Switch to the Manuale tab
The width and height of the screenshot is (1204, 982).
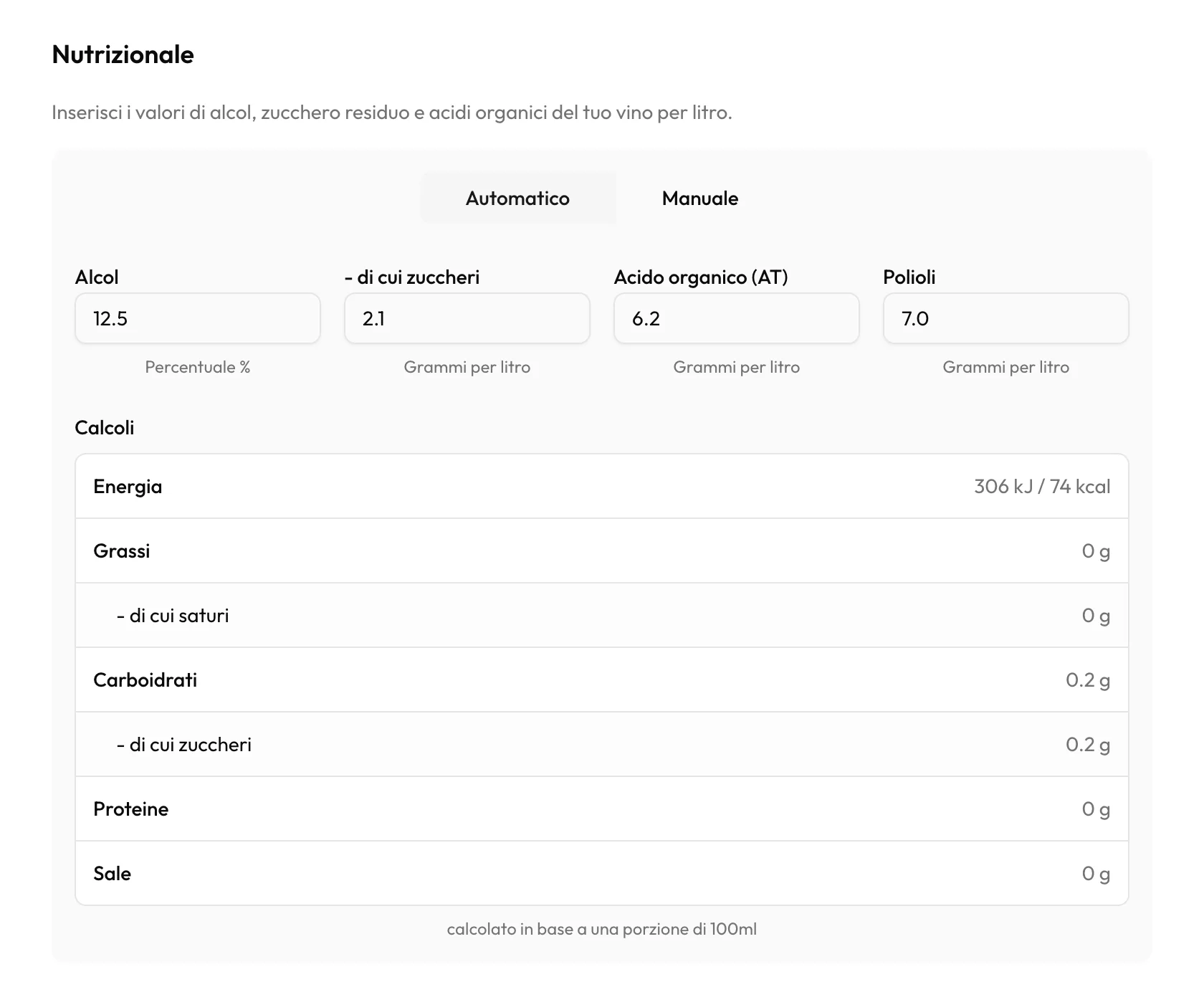(699, 198)
